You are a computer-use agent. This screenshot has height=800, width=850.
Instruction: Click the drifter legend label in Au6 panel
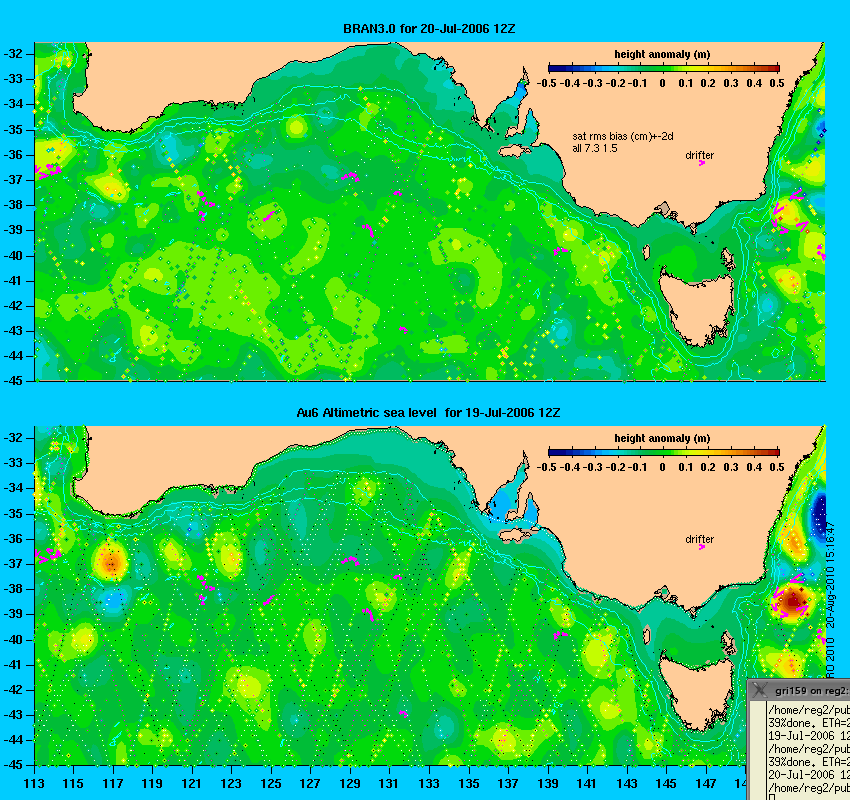[699, 539]
